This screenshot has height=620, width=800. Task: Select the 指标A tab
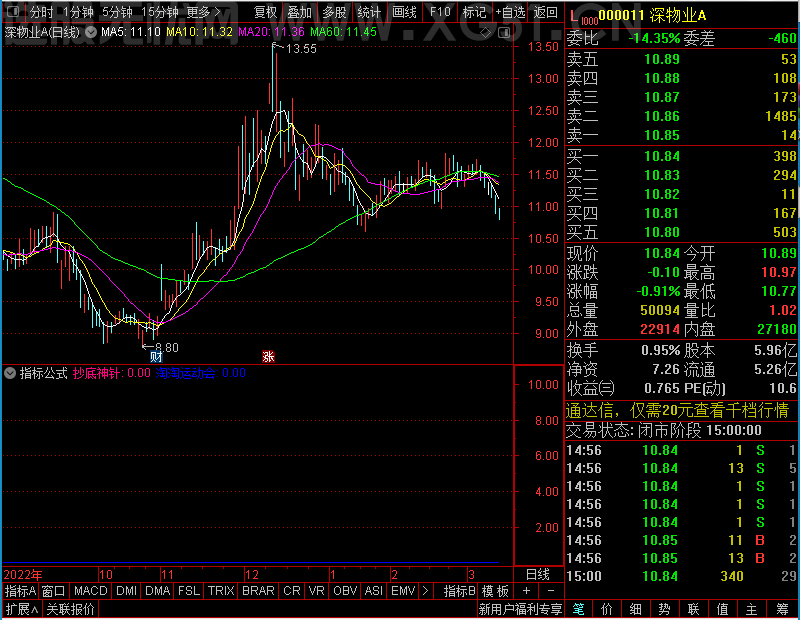coord(20,591)
